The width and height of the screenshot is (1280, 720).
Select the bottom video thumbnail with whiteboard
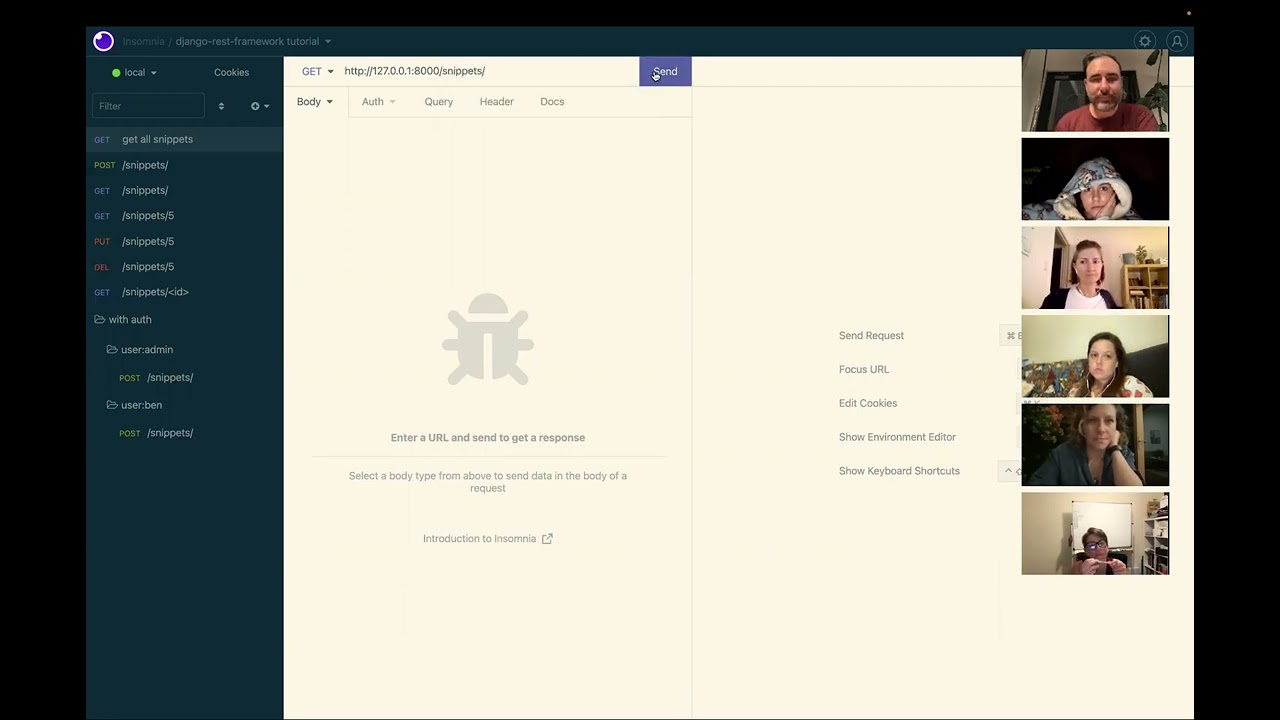[1095, 534]
